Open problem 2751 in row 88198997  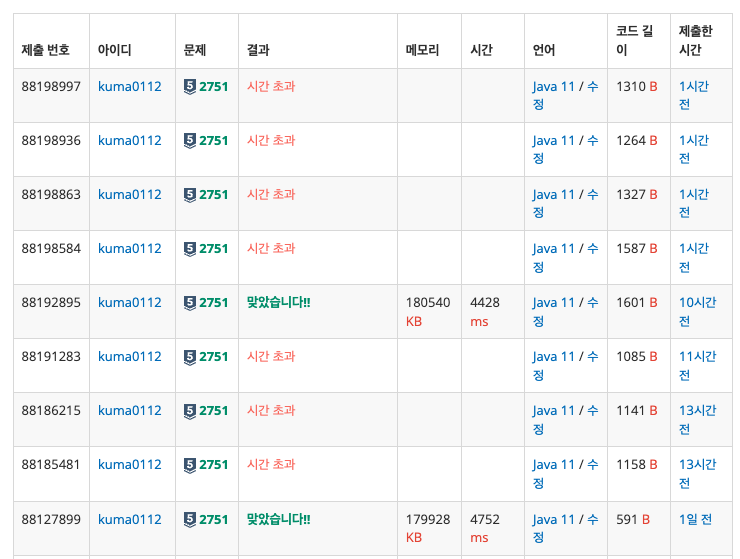click(214, 86)
